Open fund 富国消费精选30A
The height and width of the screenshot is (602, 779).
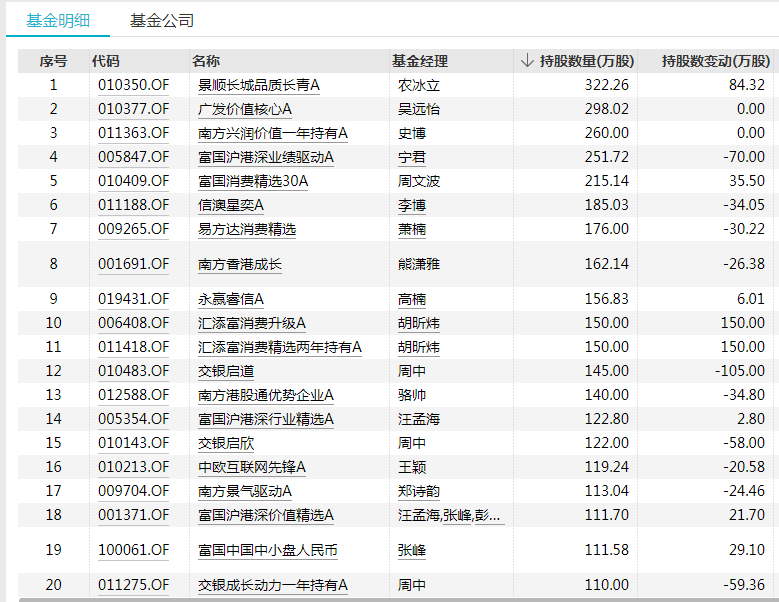(x=253, y=180)
